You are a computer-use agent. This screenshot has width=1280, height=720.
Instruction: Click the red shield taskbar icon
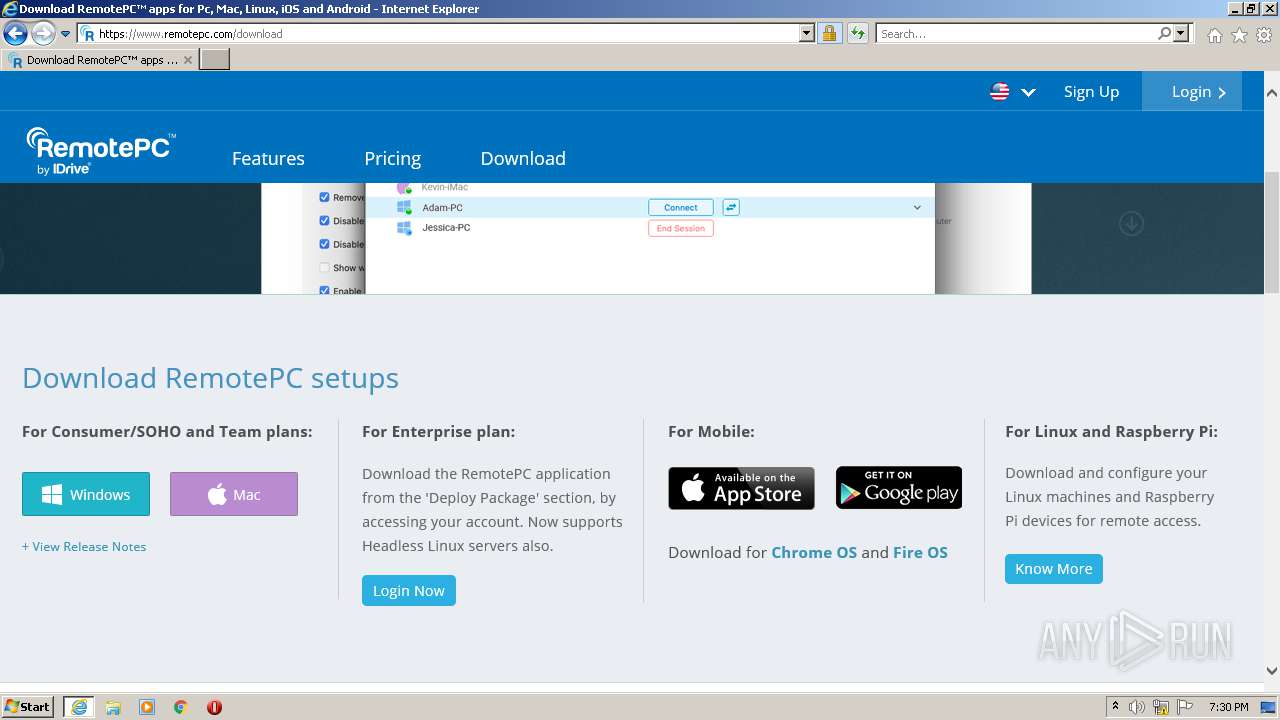tap(214, 707)
